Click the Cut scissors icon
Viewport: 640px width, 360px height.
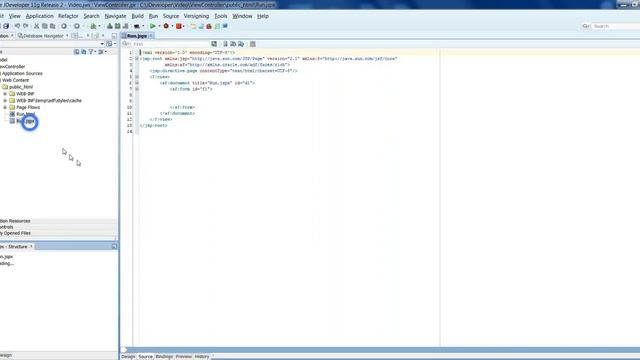pos(37,26)
